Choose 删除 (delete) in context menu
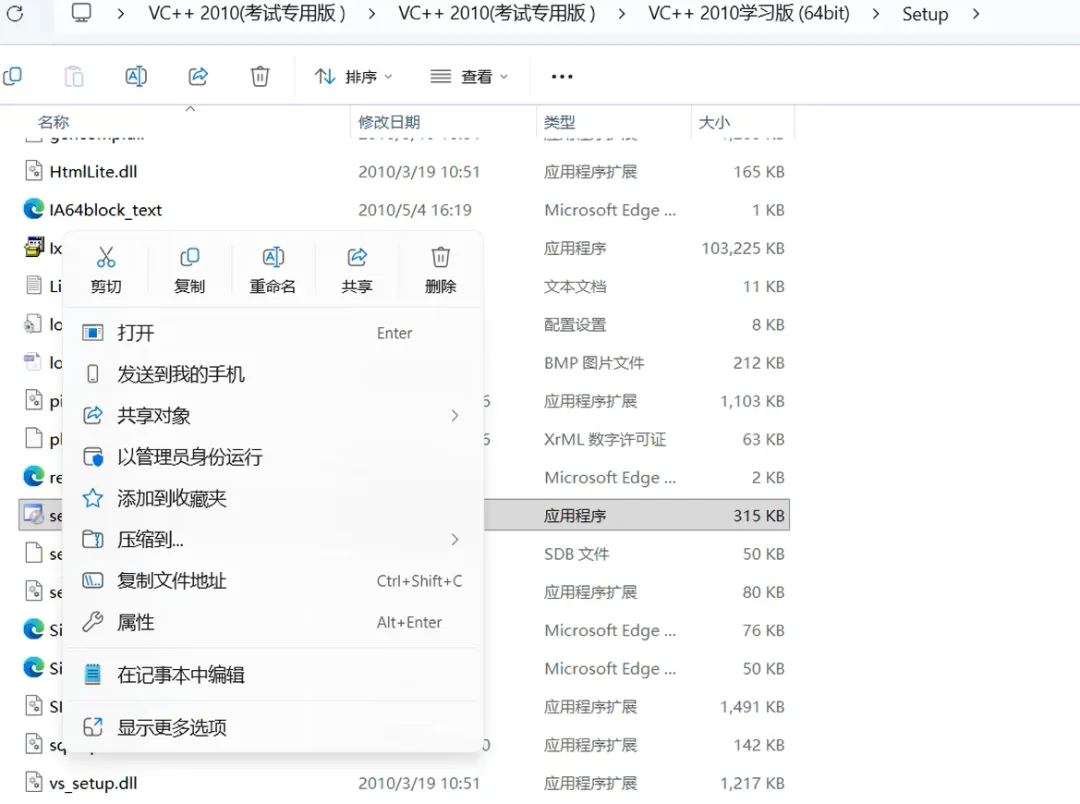Screen dimensions: 1080x804 [x=440, y=270]
